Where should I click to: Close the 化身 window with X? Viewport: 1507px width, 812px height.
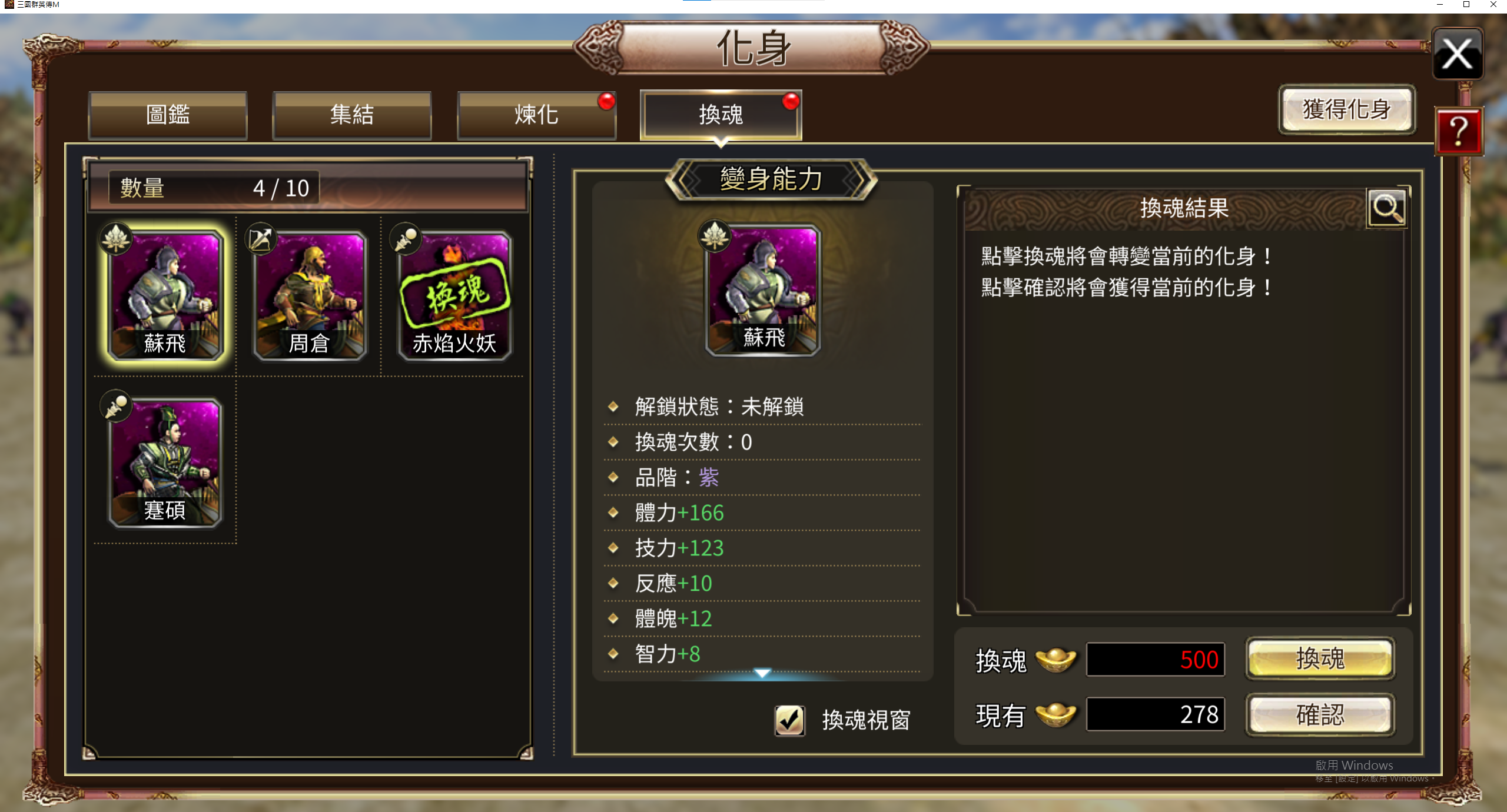pos(1458,54)
